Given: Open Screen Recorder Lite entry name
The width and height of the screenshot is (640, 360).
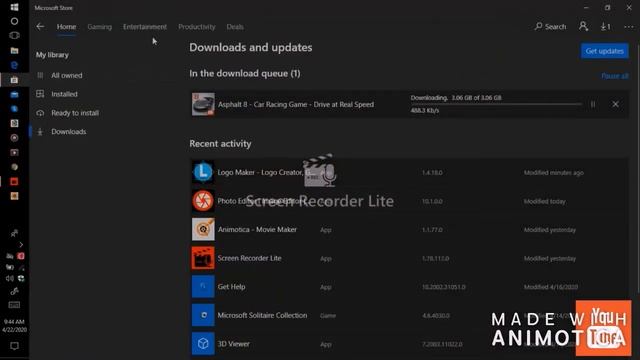Looking at the screenshot, I should pyautogui.click(x=249, y=258).
